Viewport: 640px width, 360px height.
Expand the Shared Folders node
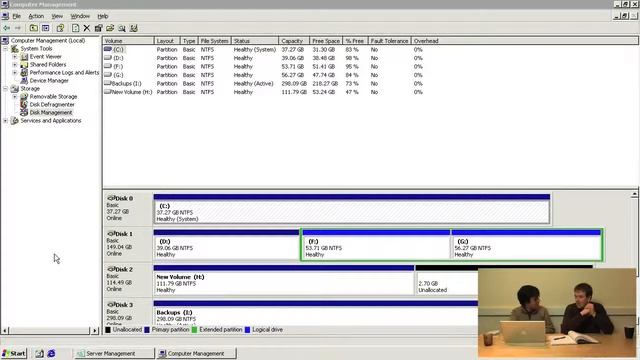pyautogui.click(x=15, y=64)
